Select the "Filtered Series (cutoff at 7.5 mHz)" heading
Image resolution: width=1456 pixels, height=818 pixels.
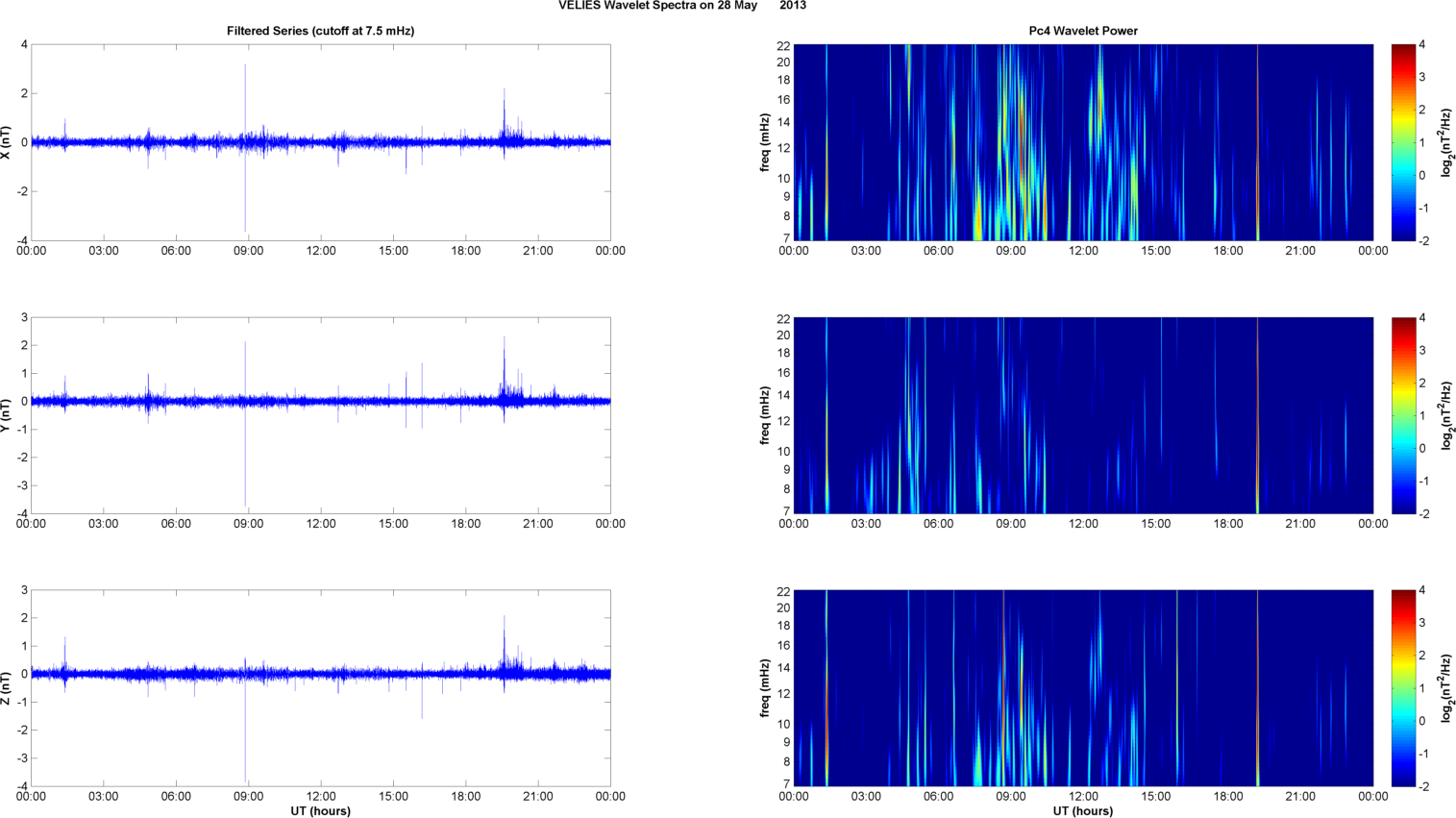321,31
